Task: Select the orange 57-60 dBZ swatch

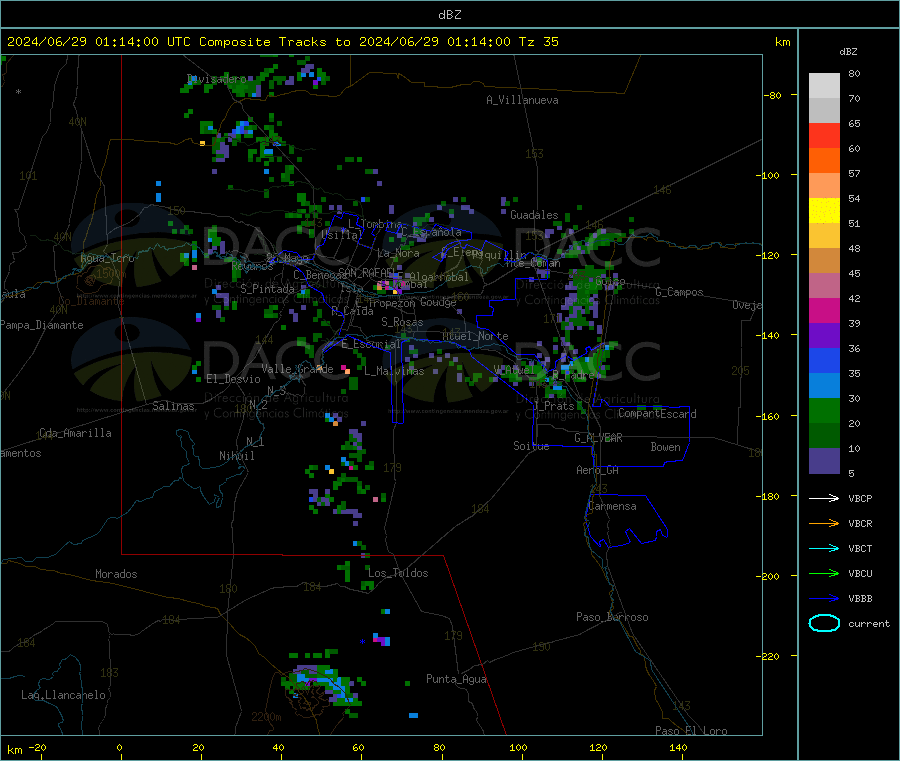Action: 824,161
